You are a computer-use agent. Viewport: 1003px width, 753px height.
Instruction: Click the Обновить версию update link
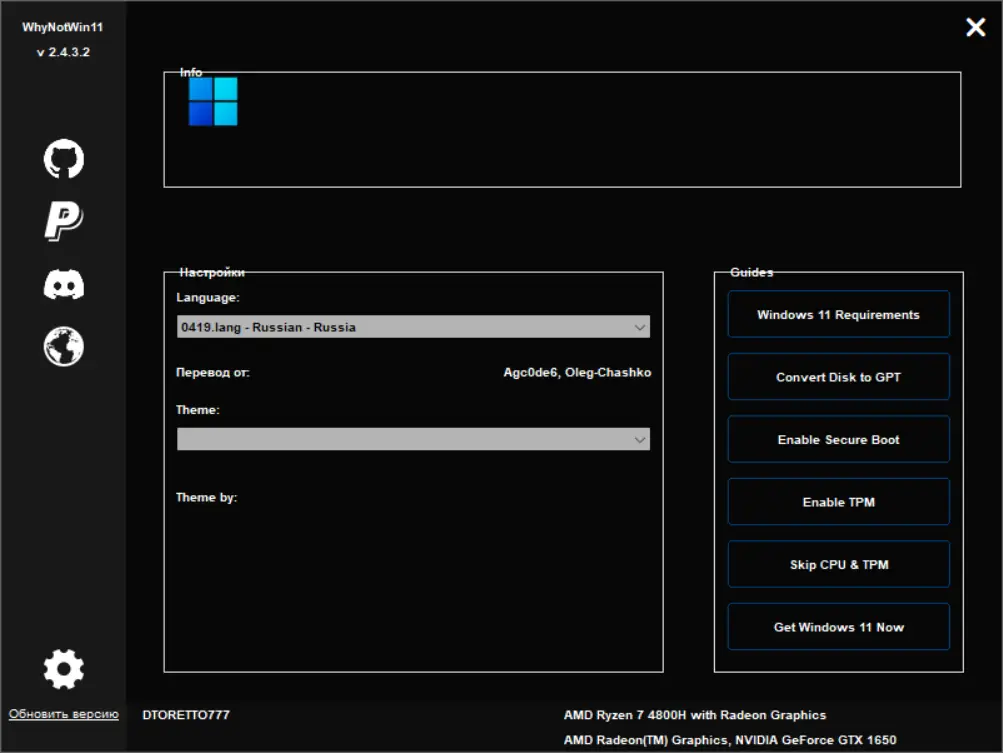(63, 714)
